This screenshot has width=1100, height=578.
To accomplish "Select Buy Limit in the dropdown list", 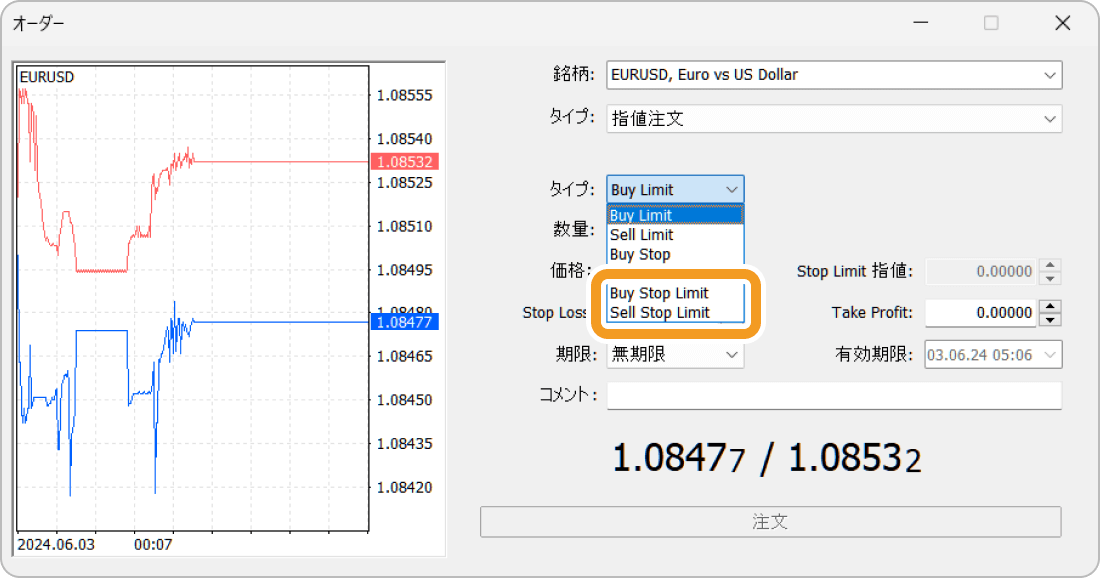I will click(x=675, y=215).
